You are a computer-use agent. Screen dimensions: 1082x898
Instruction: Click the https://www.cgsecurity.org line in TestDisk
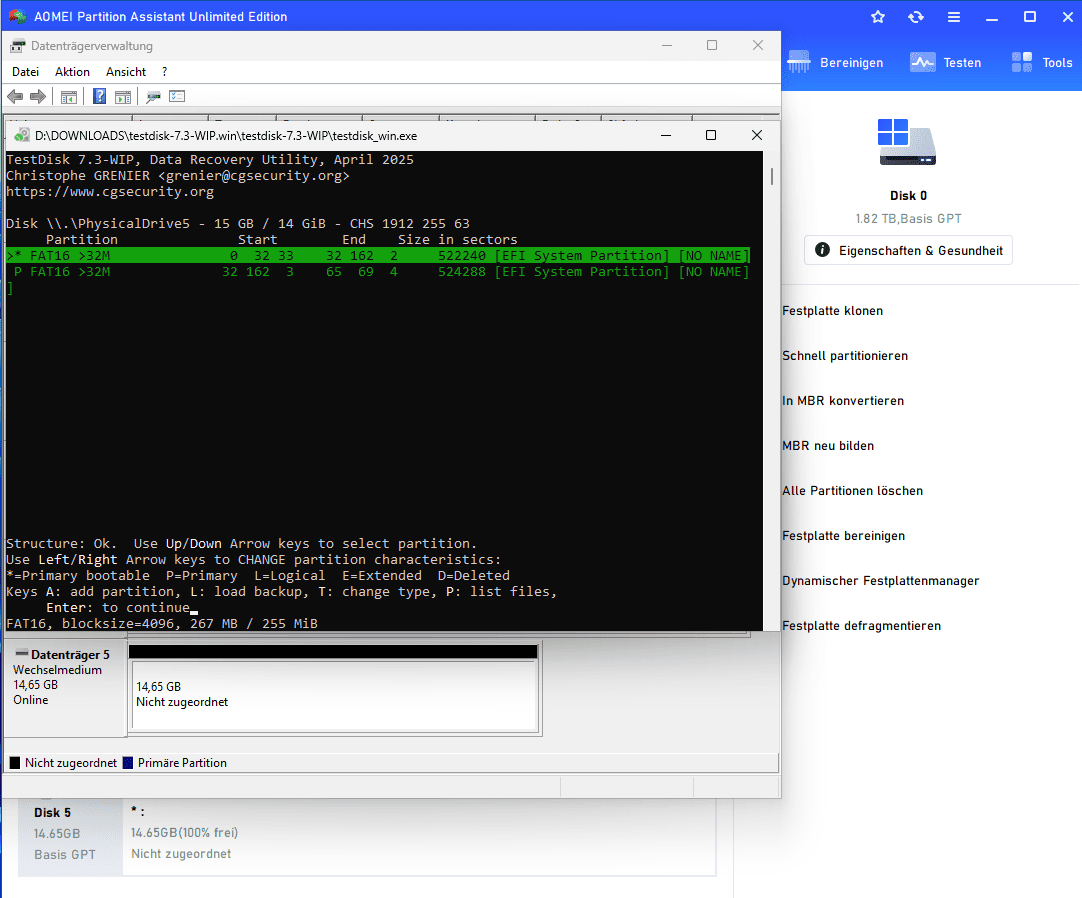tap(110, 191)
